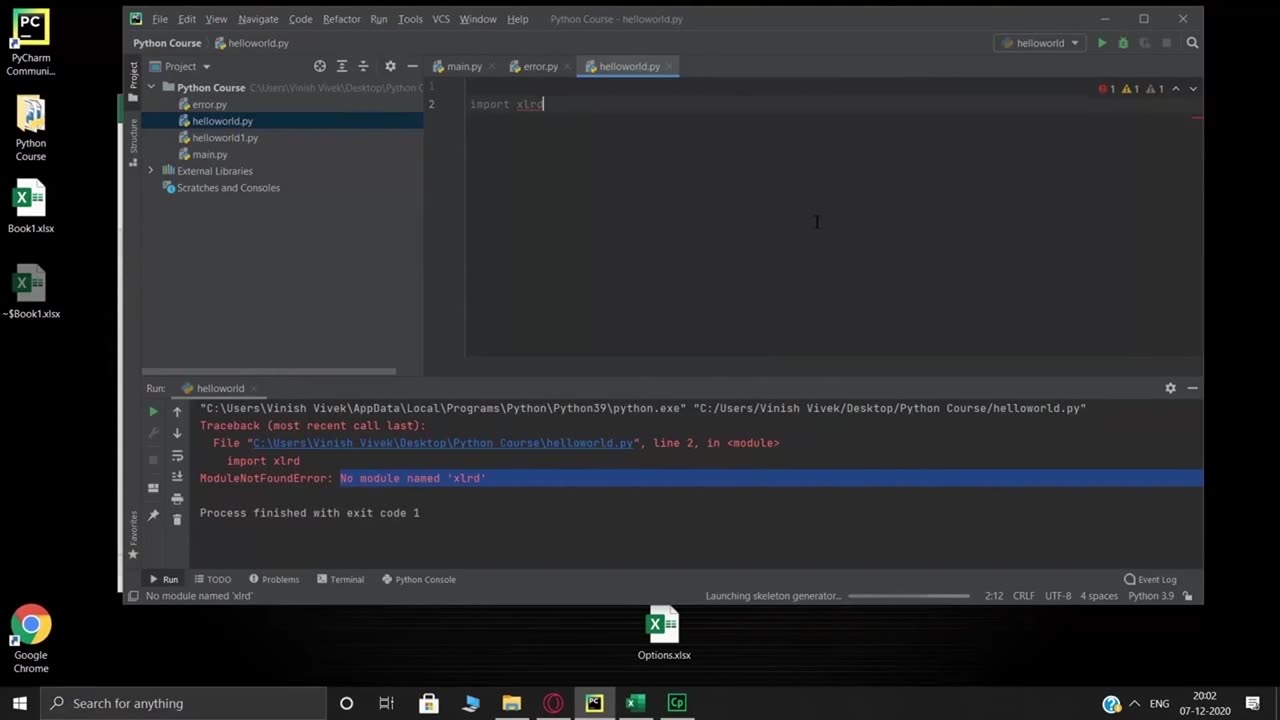Open File Explorer from the taskbar
The width and height of the screenshot is (1280, 720).
(x=511, y=703)
